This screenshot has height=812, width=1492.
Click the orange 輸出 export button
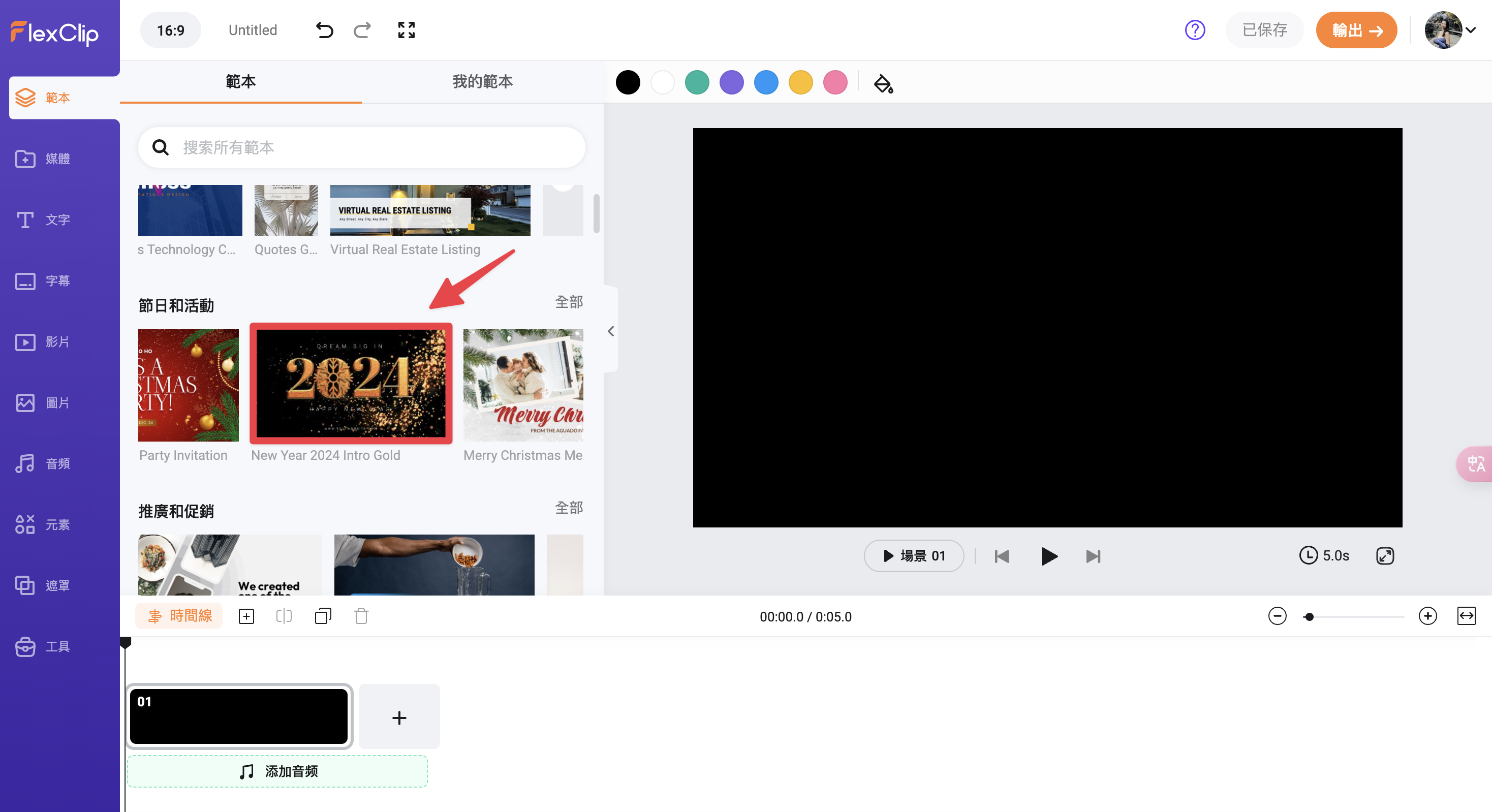click(1356, 30)
